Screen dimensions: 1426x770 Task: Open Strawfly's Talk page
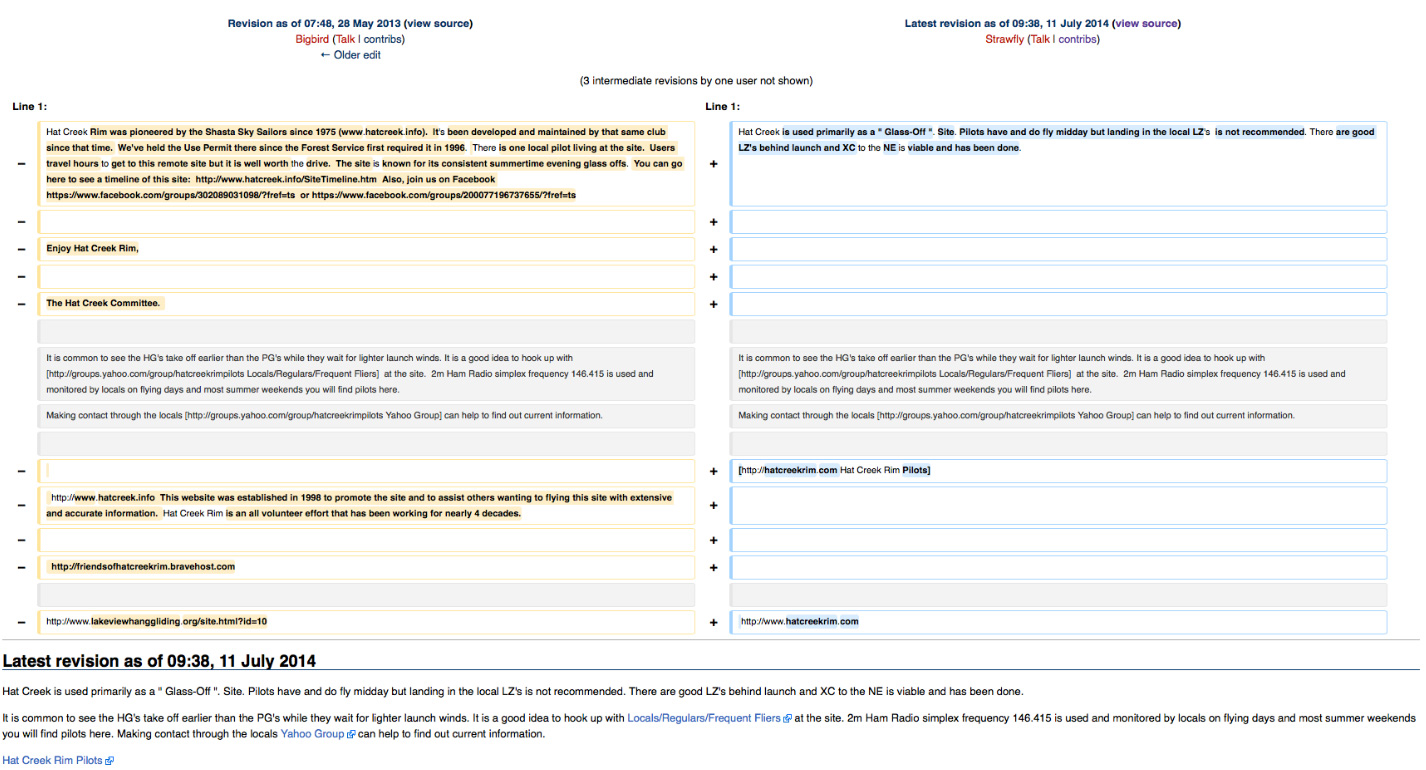(1041, 39)
